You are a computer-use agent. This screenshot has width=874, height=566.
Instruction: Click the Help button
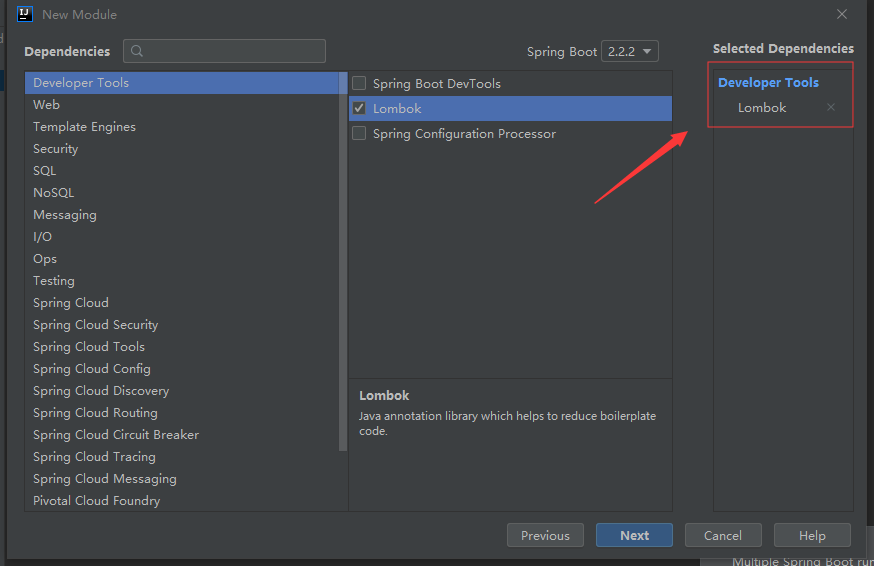(x=812, y=535)
